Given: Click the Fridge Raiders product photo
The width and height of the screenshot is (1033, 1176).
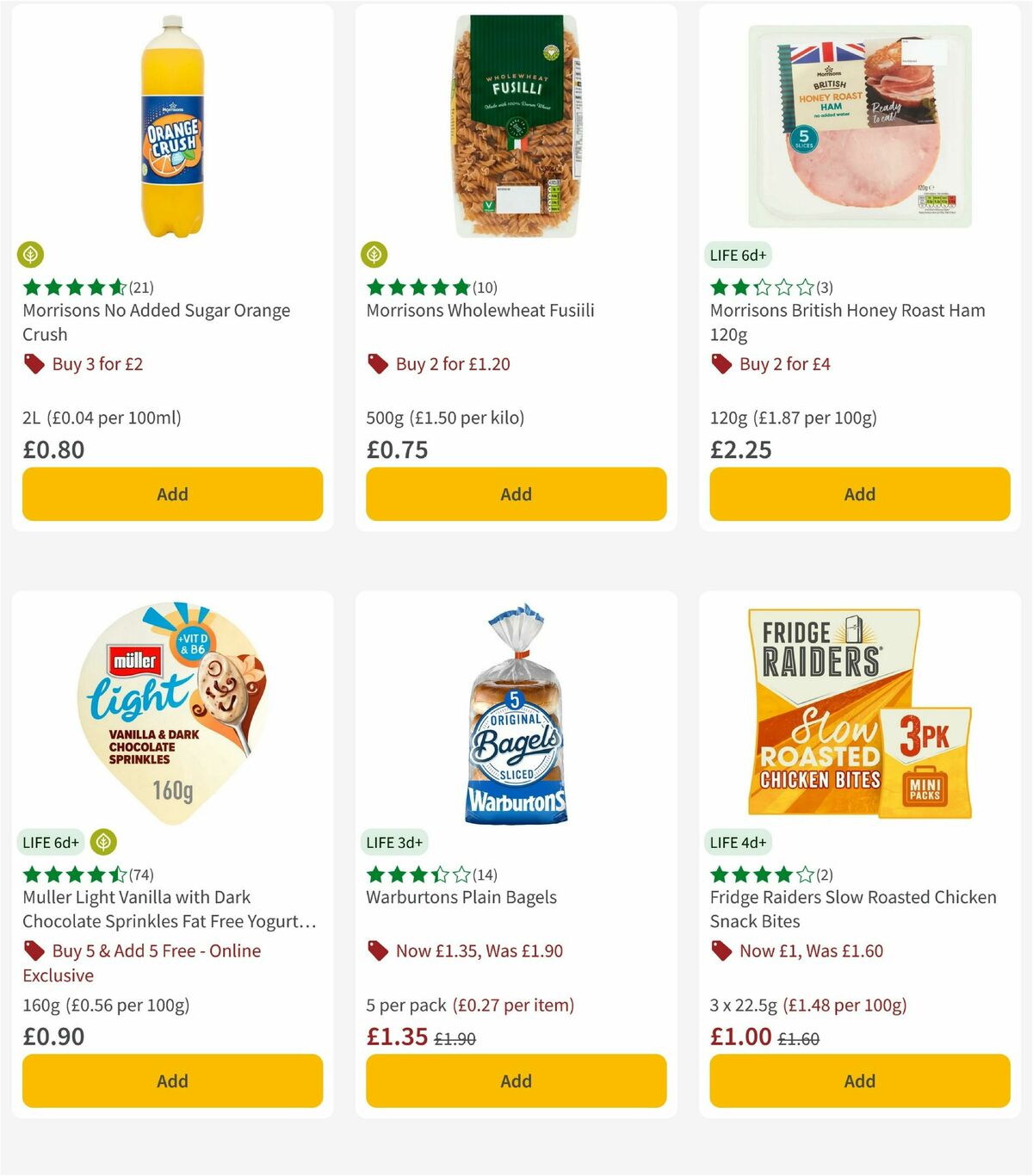Looking at the screenshot, I should (858, 715).
